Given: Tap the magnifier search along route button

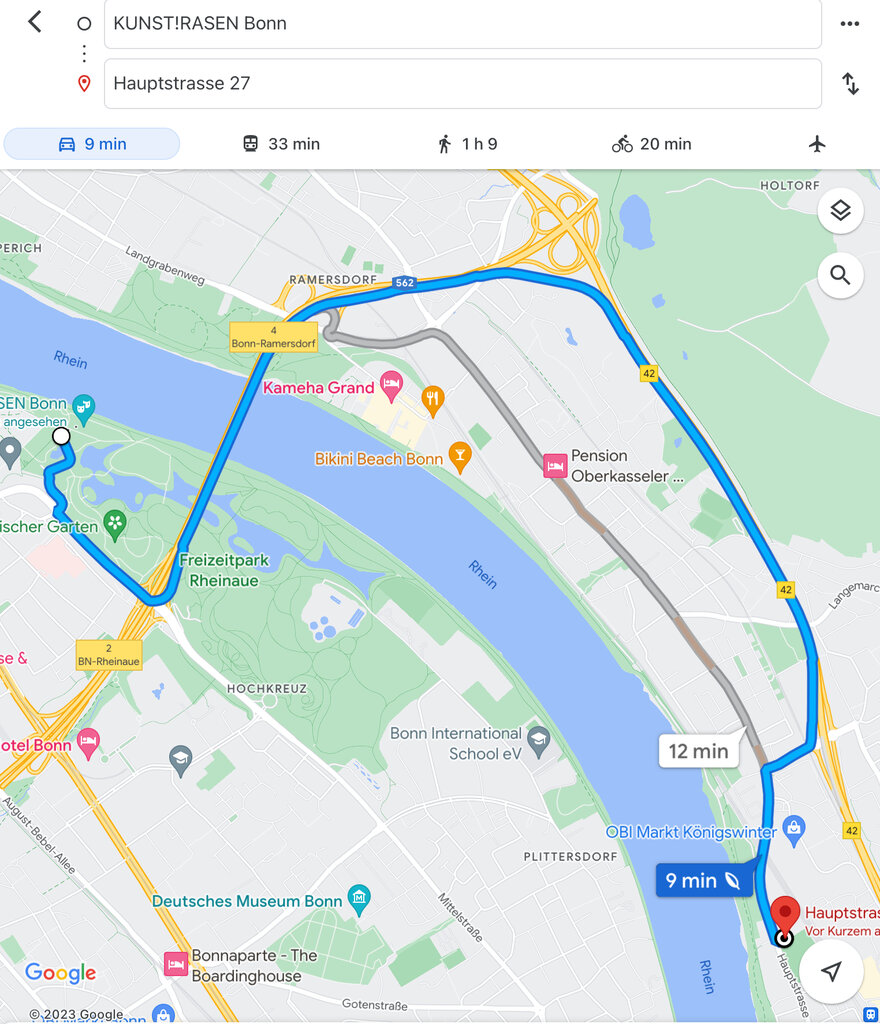Looking at the screenshot, I should 840,275.
